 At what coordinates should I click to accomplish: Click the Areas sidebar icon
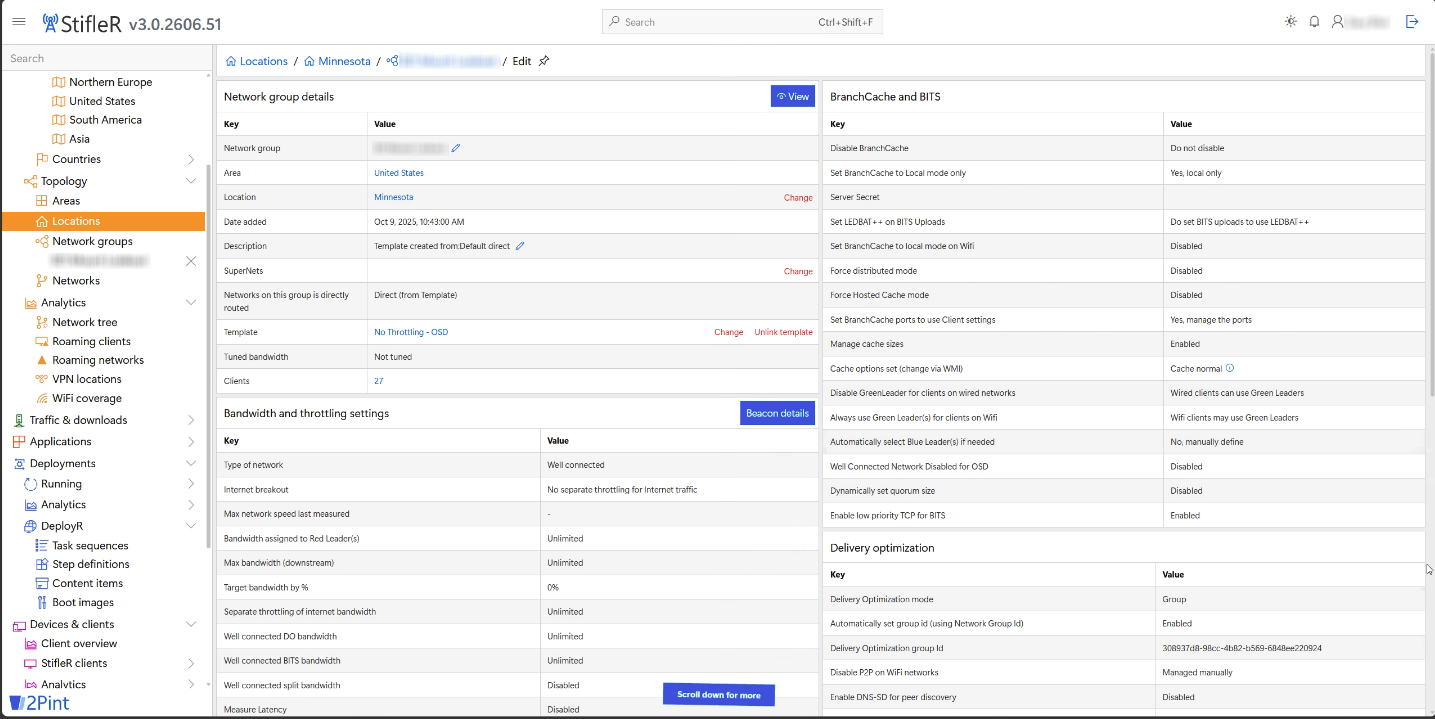[42, 201]
